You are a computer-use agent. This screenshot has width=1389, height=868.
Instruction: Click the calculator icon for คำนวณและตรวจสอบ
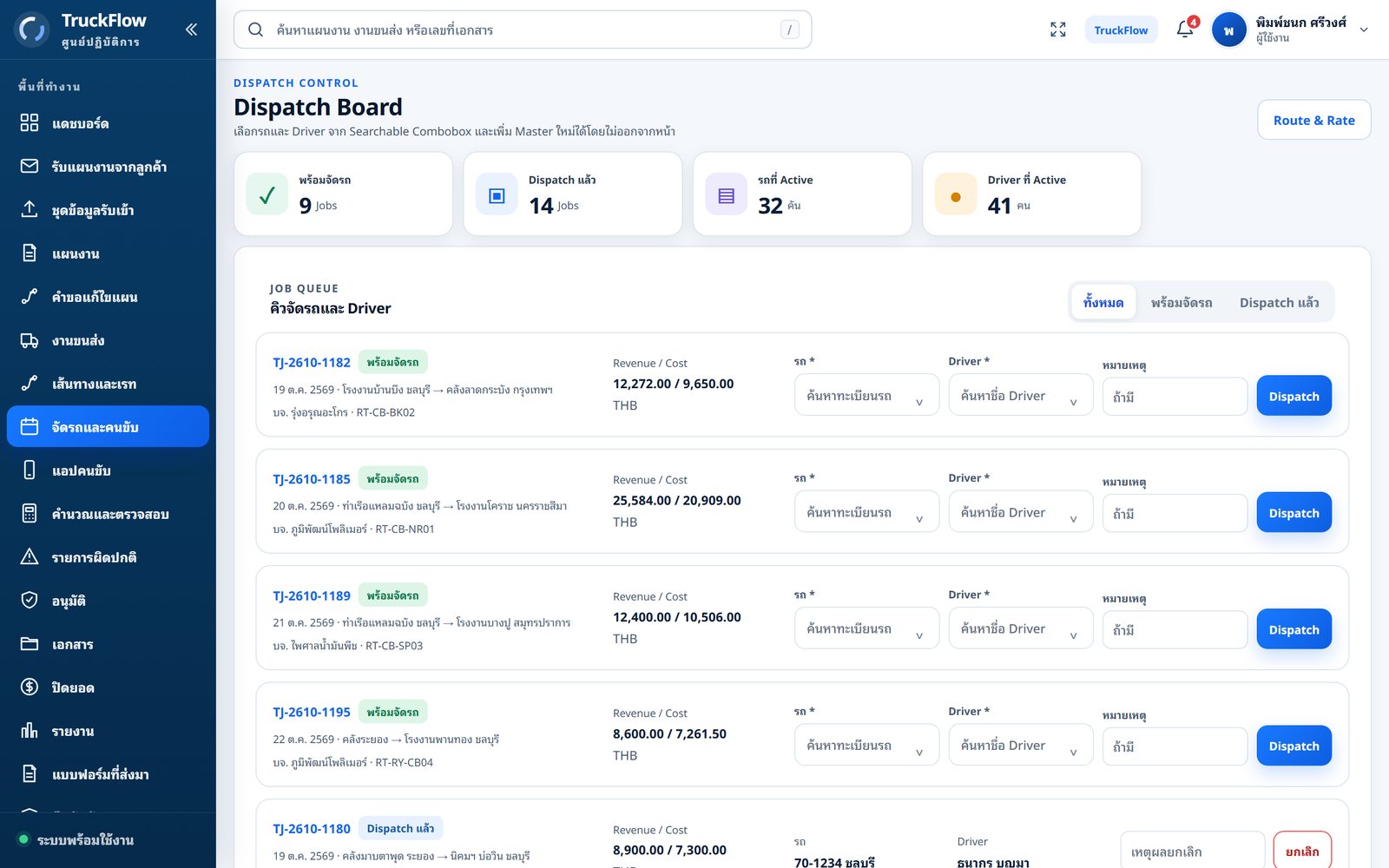(x=30, y=514)
